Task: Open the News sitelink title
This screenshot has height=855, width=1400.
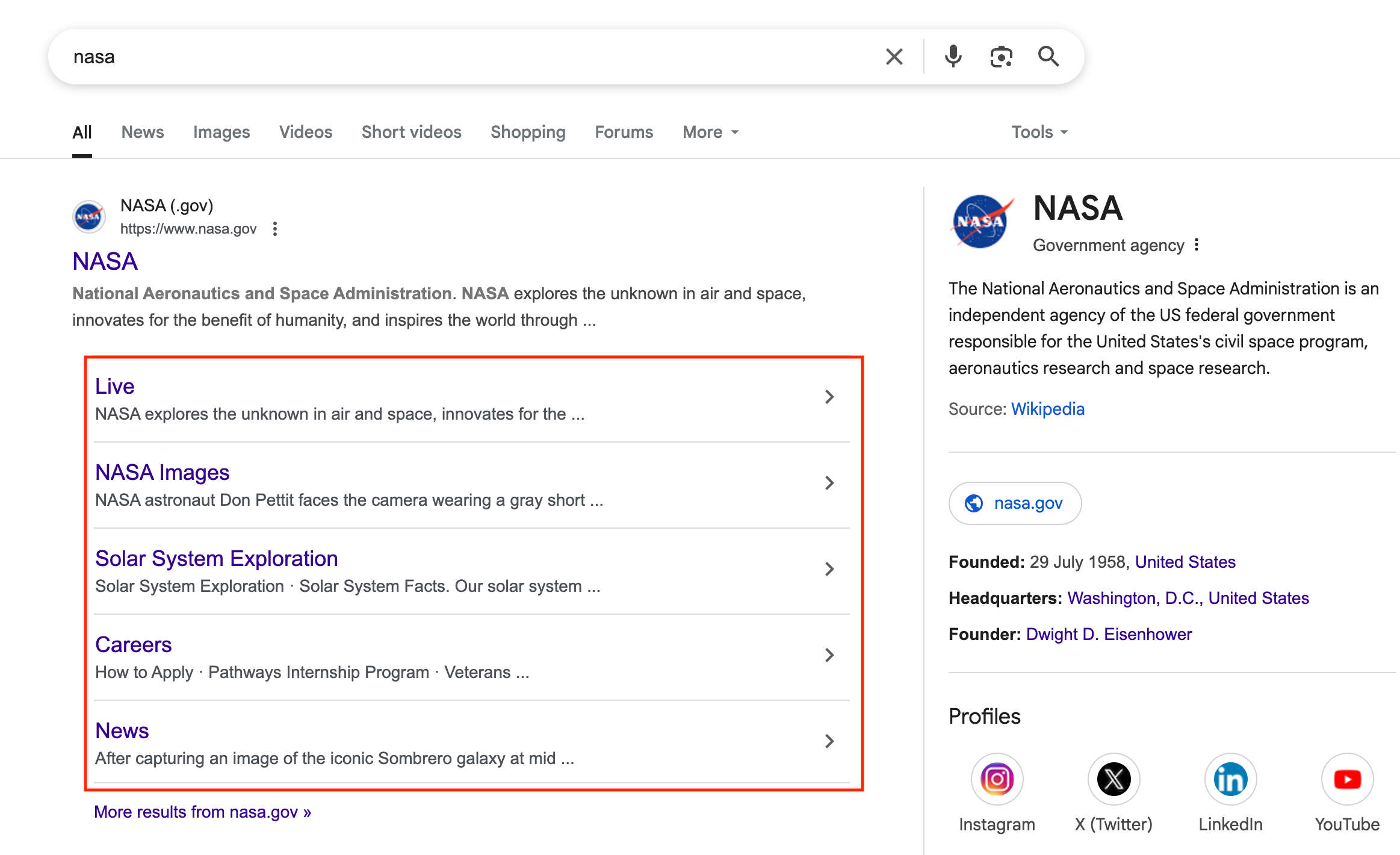Action: pos(122,731)
